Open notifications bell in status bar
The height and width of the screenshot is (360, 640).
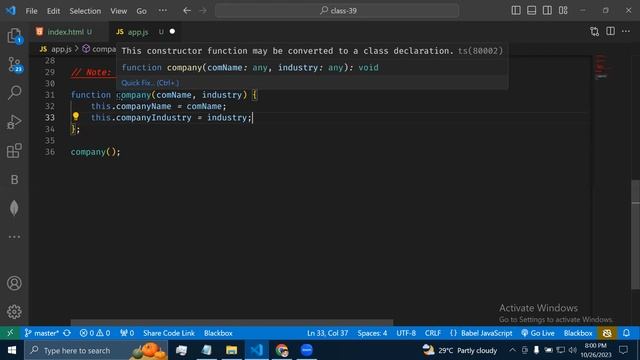(x=626, y=333)
